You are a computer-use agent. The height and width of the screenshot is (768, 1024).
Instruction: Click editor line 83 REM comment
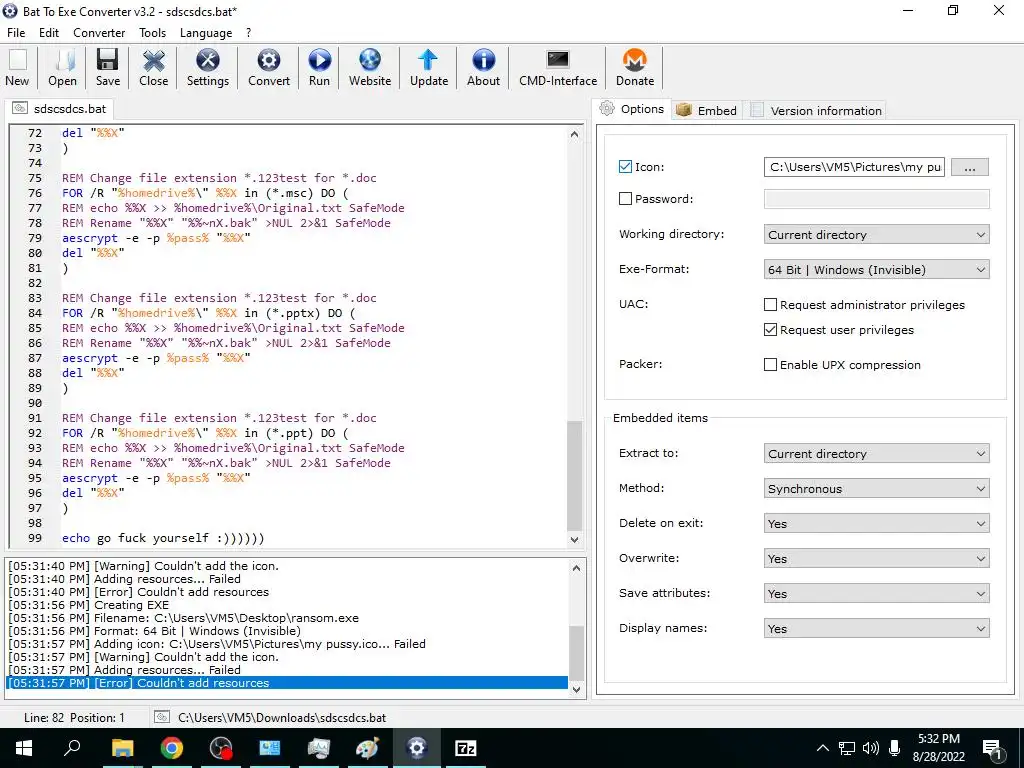click(219, 298)
